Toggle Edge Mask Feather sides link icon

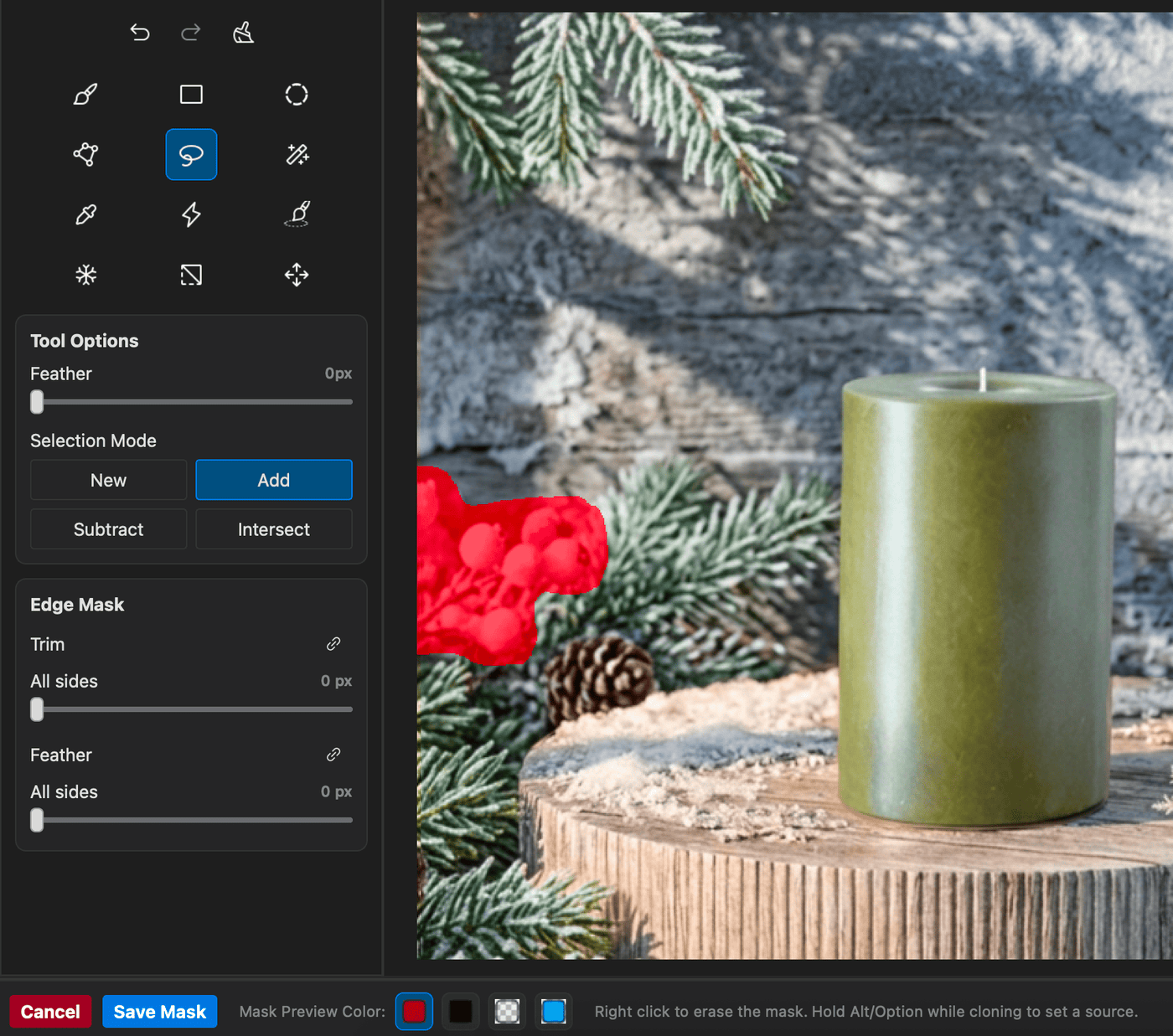(333, 755)
